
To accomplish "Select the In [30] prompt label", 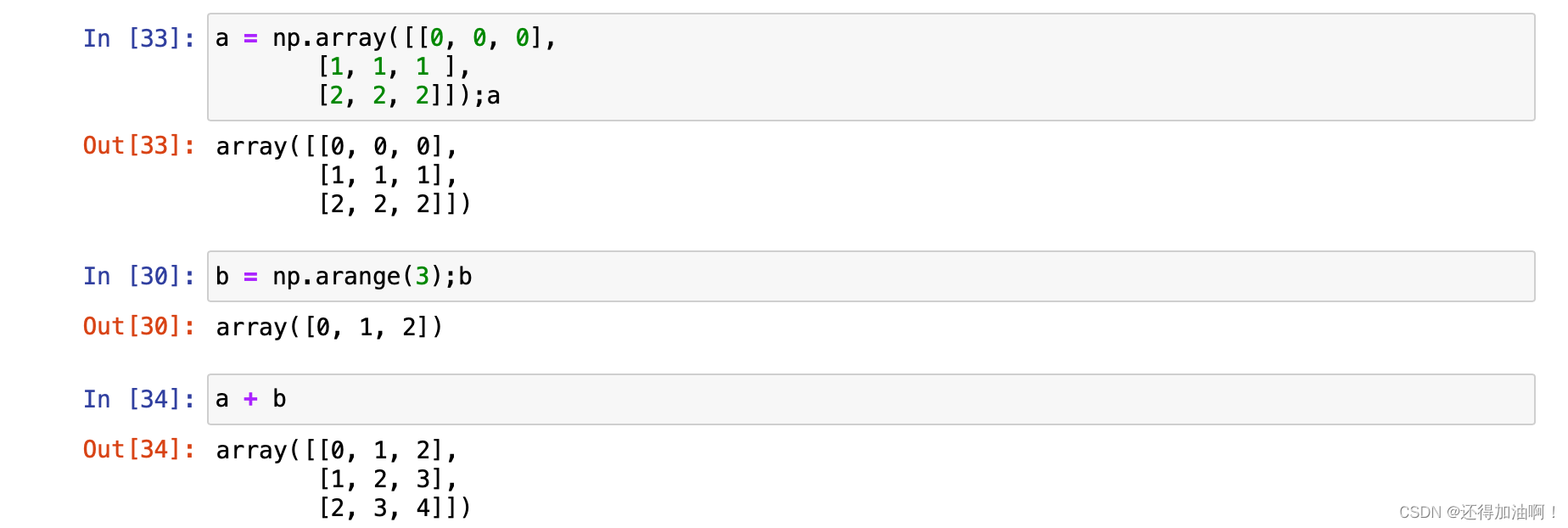I will 139,276.
